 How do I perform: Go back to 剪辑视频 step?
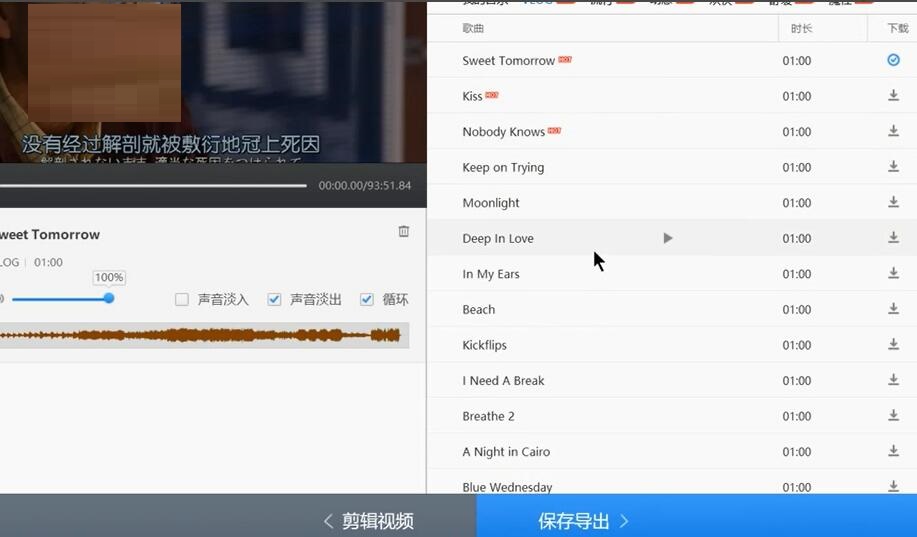(368, 521)
